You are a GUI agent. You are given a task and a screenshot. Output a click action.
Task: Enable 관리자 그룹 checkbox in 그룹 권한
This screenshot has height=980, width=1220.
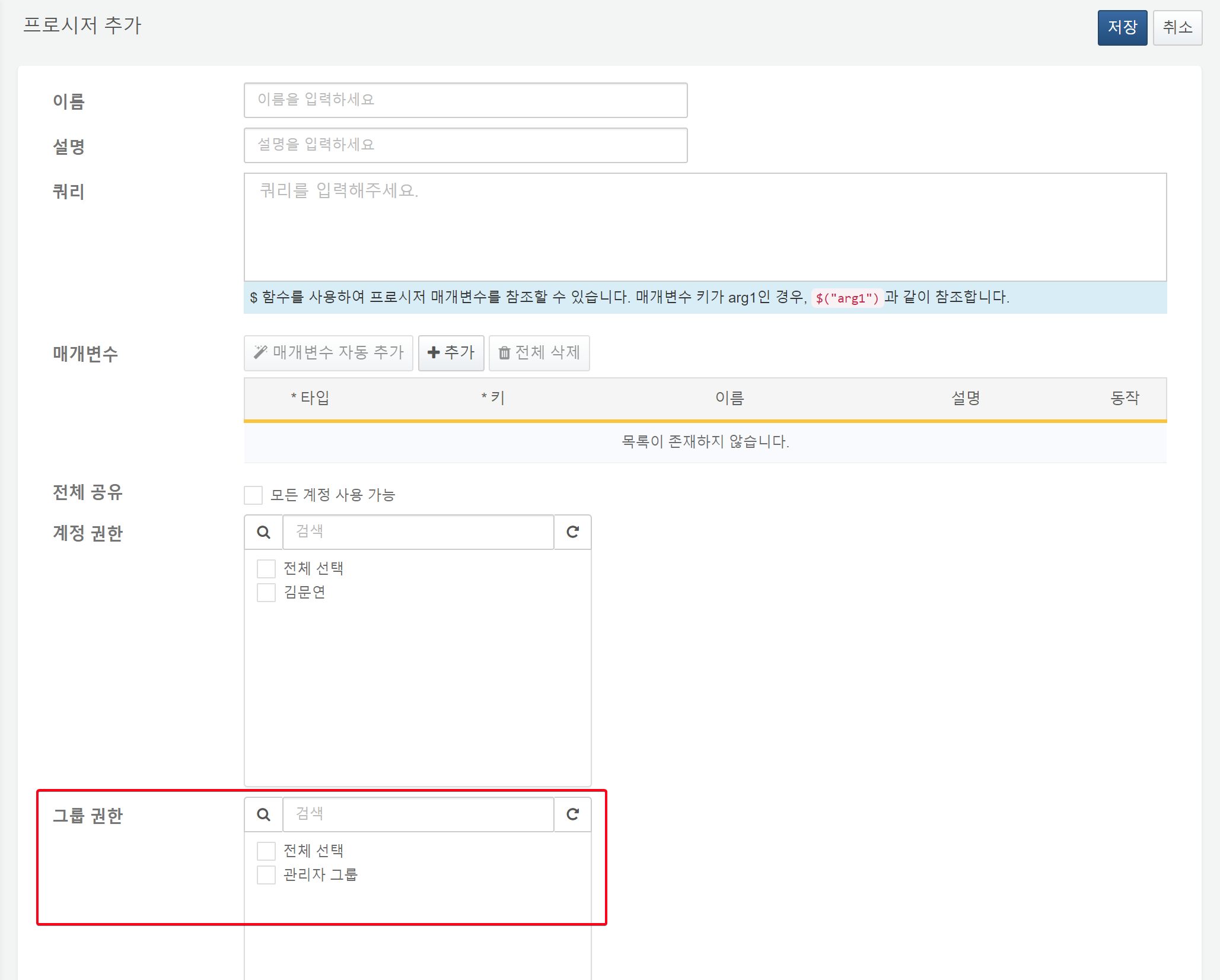[265, 874]
